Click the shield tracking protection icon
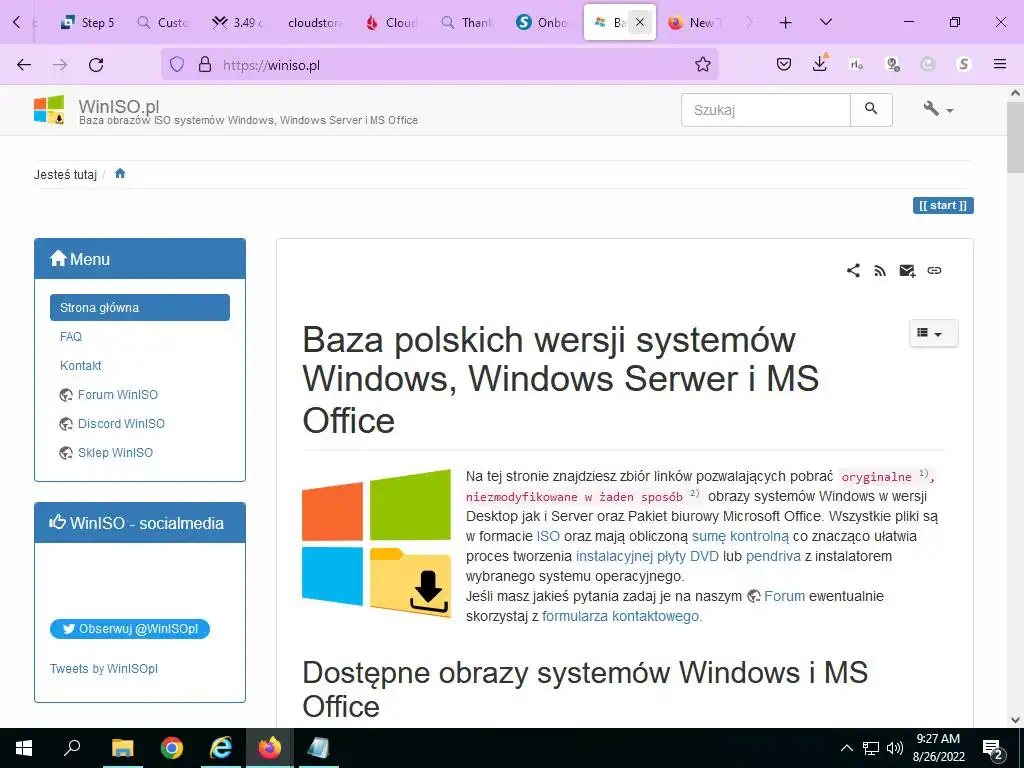The width and height of the screenshot is (1024, 768). coord(177,64)
